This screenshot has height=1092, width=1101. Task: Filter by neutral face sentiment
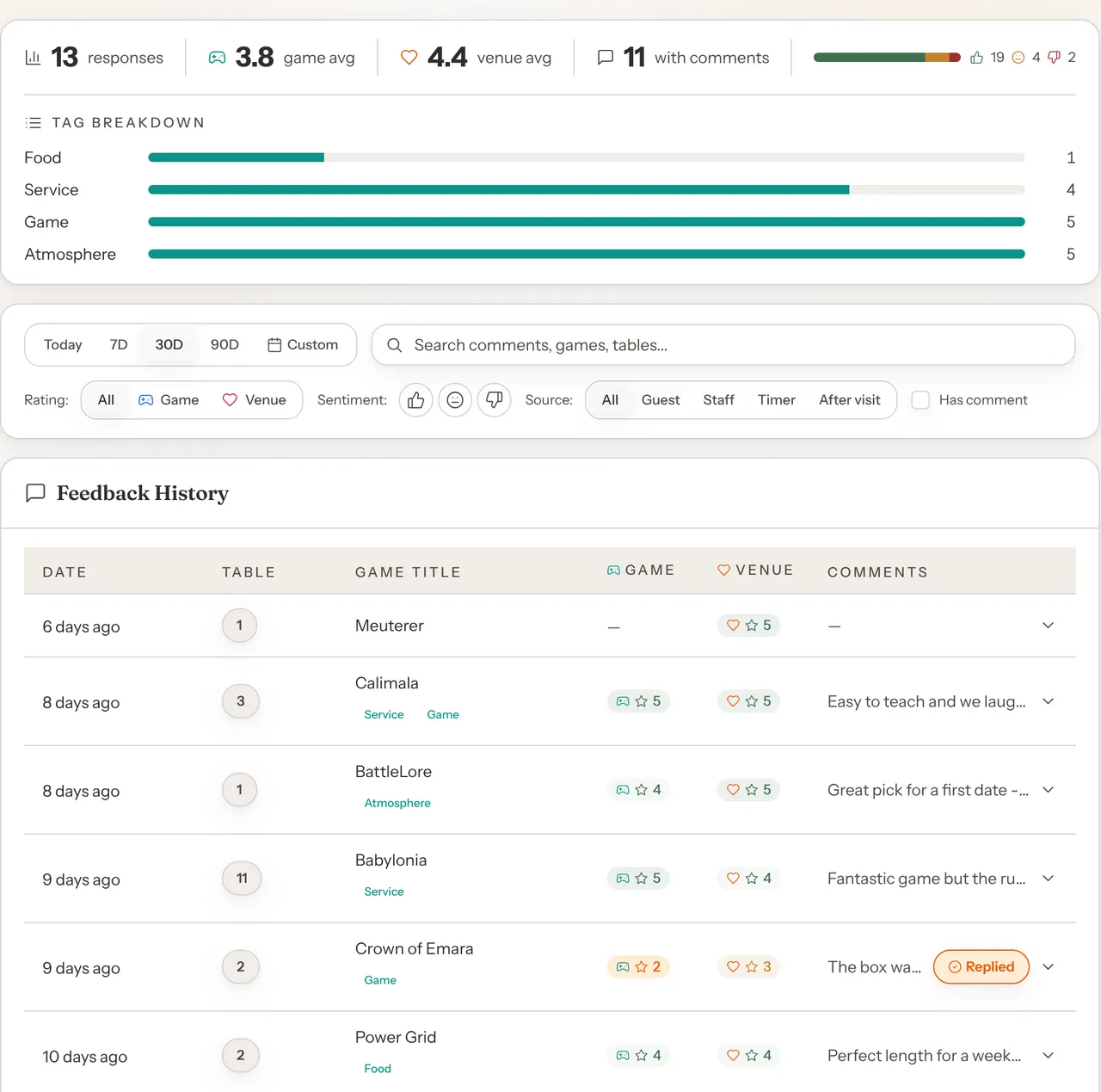[x=455, y=400]
